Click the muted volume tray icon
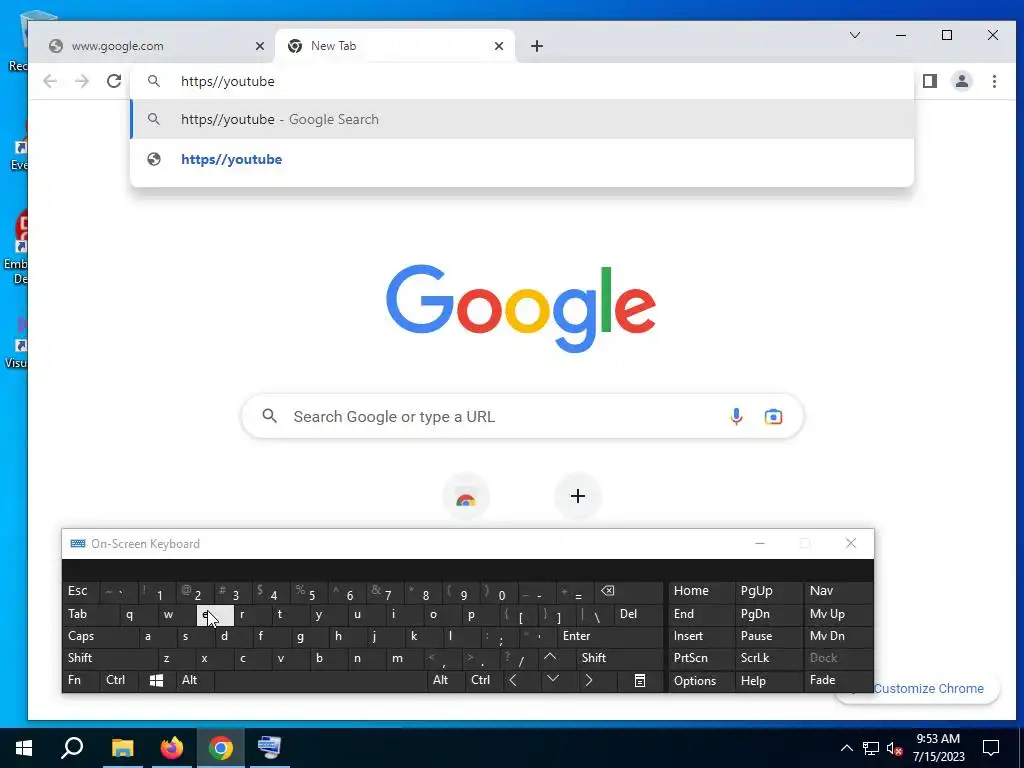 (895, 748)
